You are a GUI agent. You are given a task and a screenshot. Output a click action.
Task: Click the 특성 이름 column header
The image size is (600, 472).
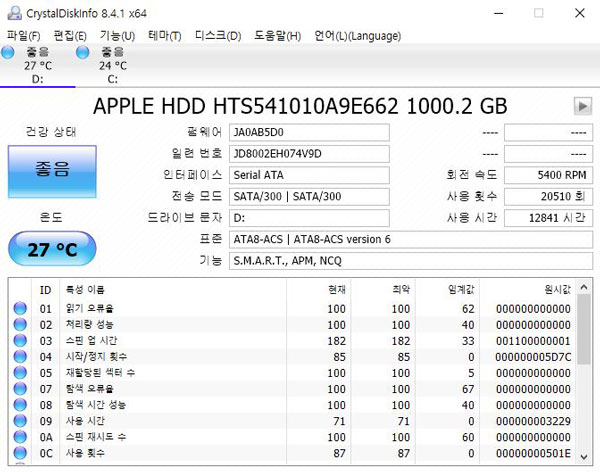(173, 290)
